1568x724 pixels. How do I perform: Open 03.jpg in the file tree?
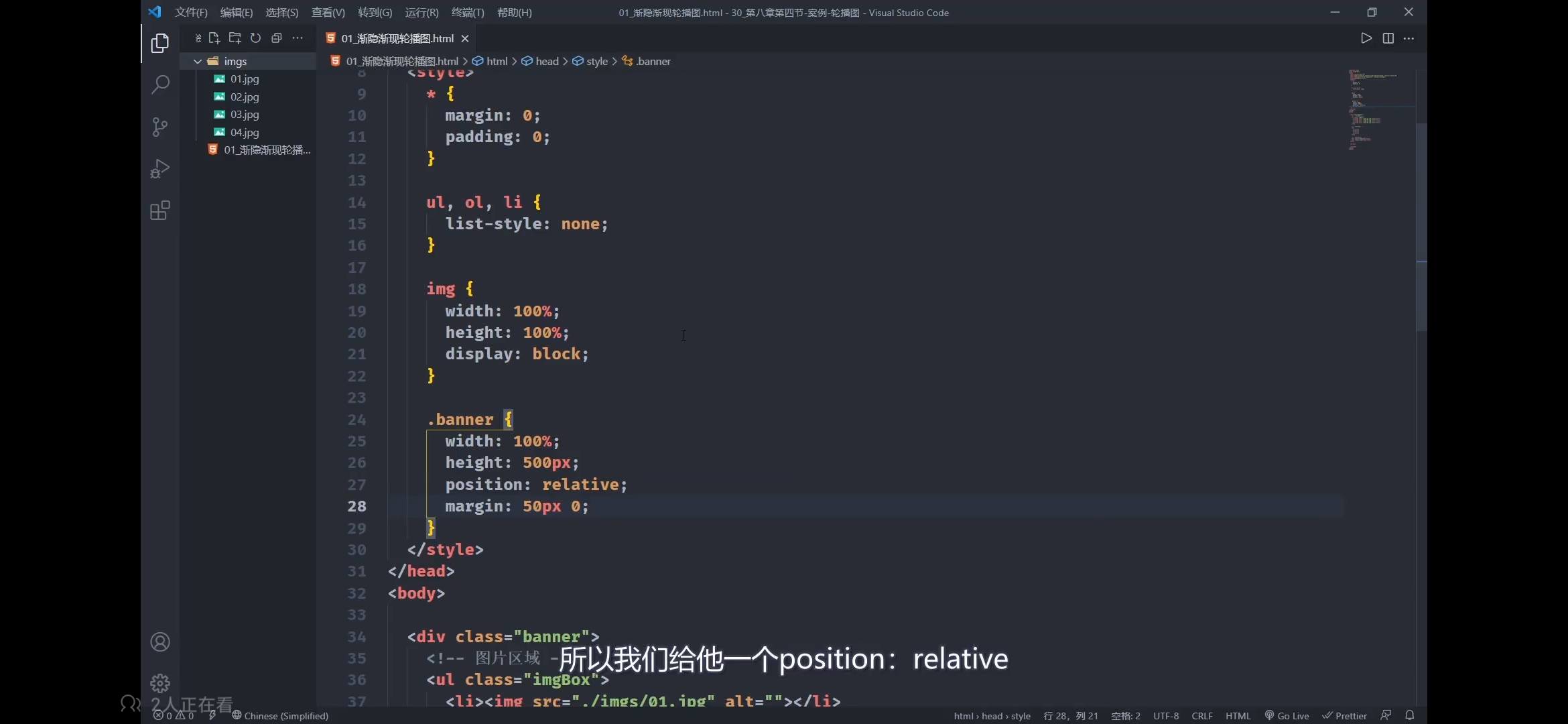pyautogui.click(x=245, y=115)
